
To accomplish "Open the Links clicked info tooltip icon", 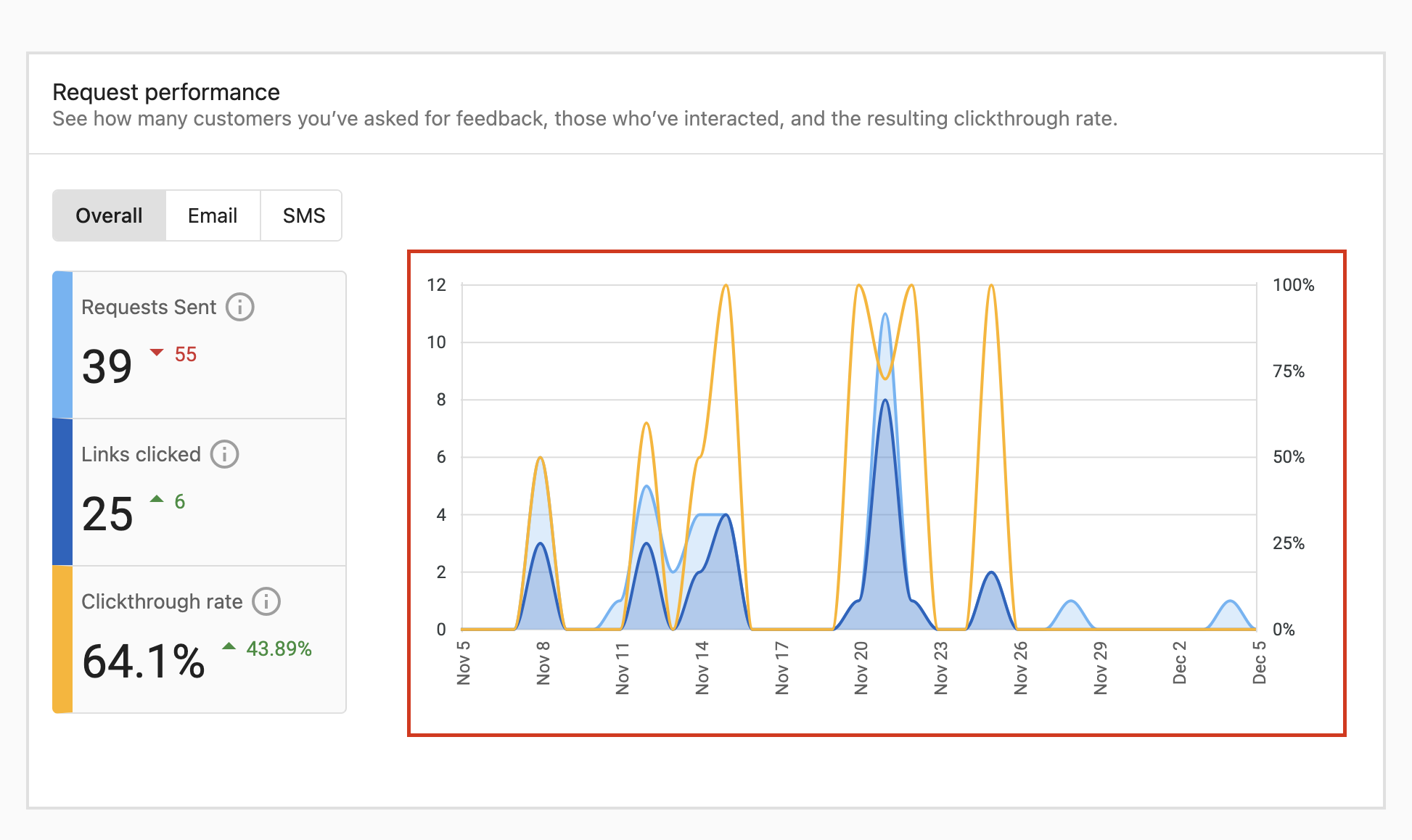I will [x=225, y=455].
